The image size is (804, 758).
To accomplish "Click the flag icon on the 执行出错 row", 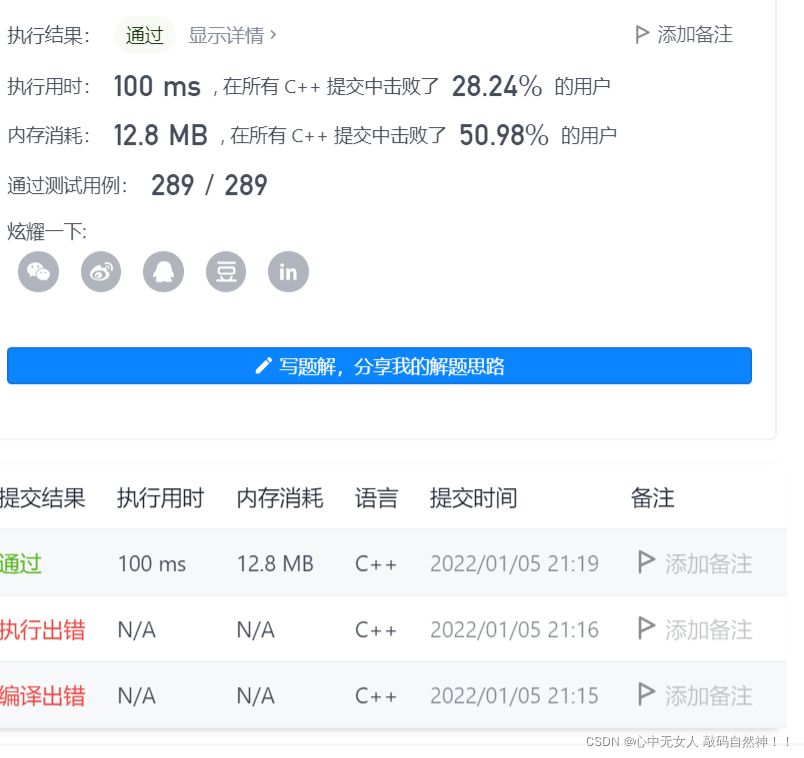I will pos(647,629).
